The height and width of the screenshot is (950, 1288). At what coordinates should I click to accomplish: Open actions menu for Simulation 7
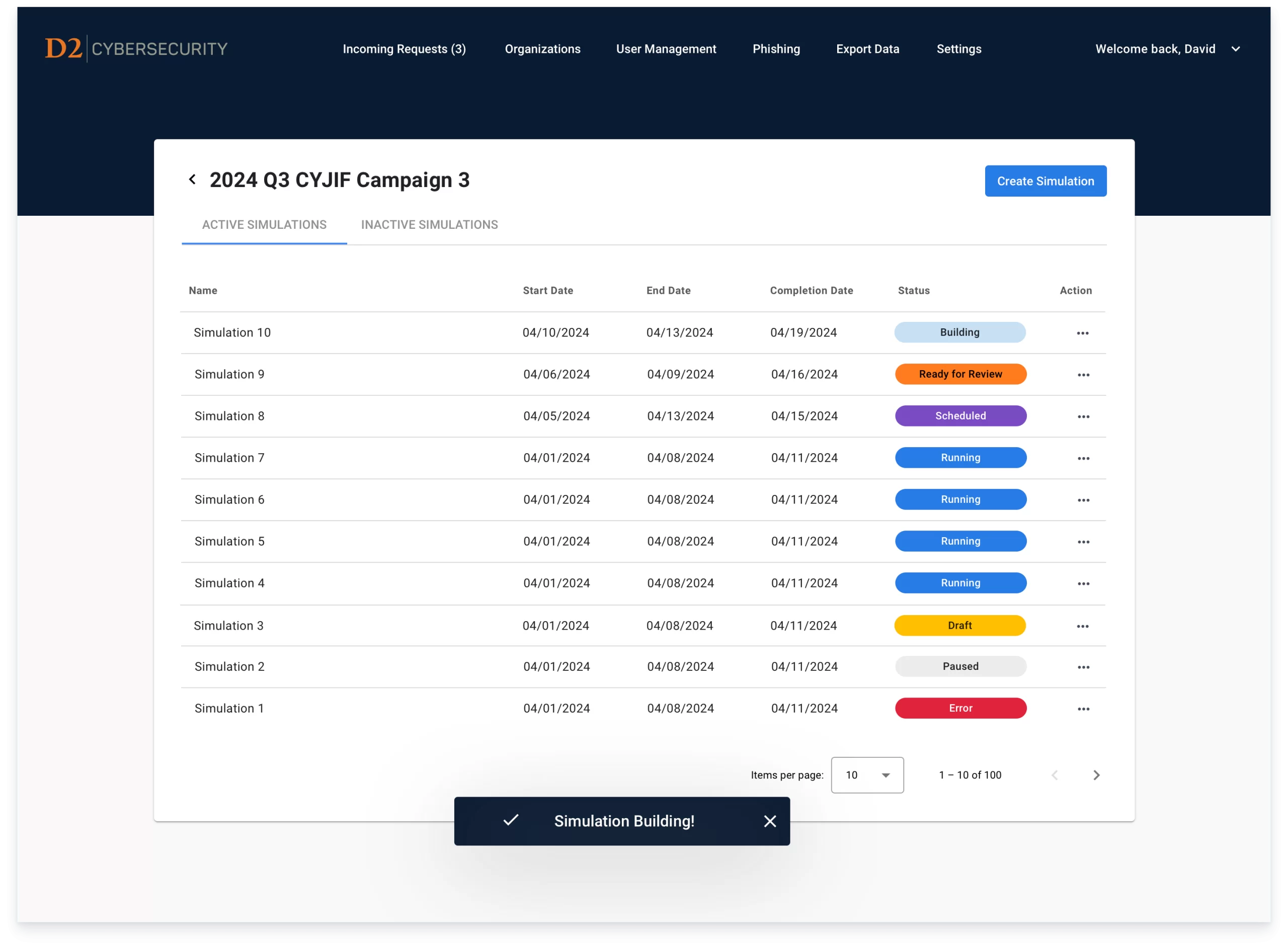pyautogui.click(x=1083, y=459)
